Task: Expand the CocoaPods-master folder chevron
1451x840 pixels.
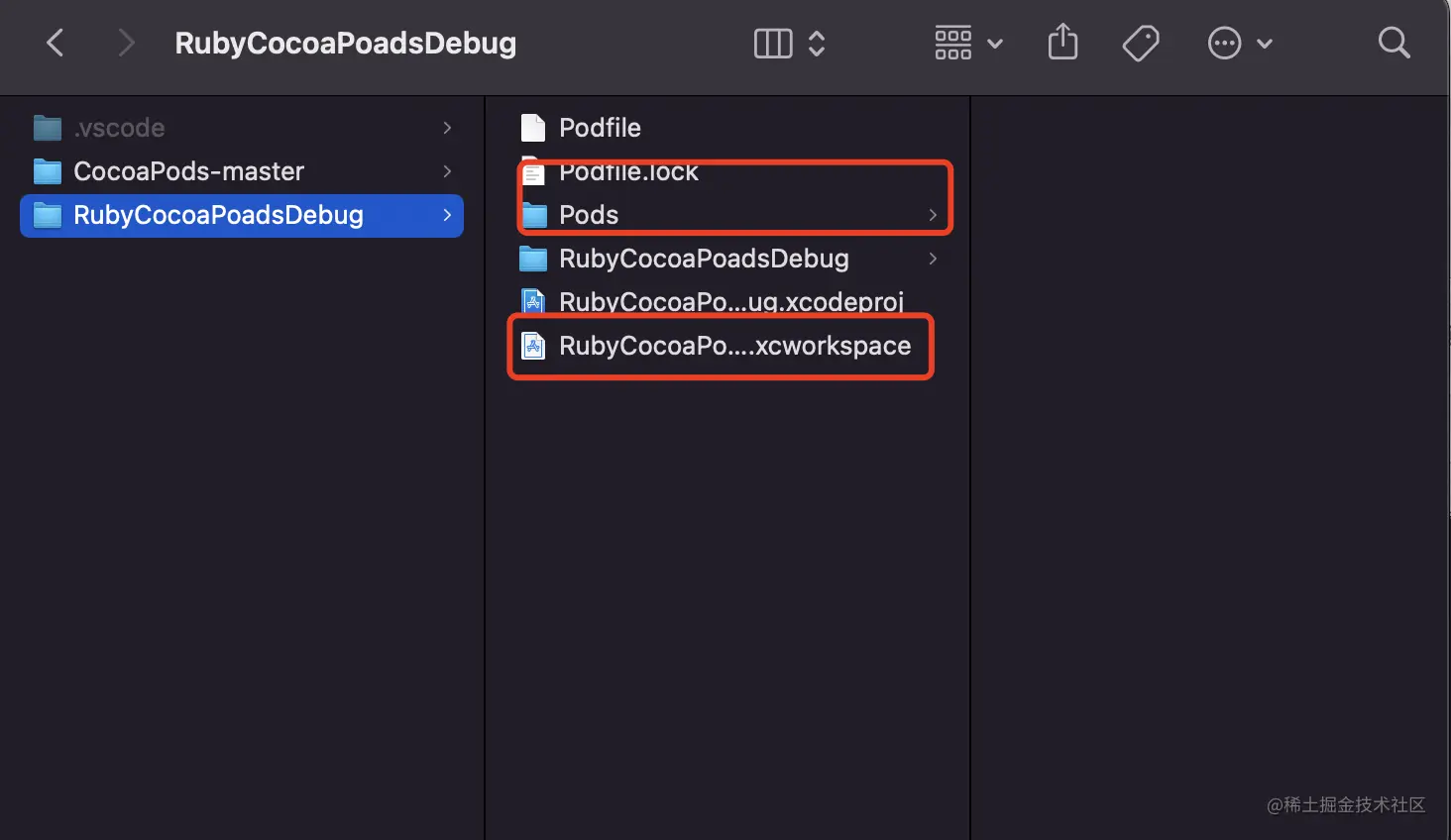Action: click(447, 171)
